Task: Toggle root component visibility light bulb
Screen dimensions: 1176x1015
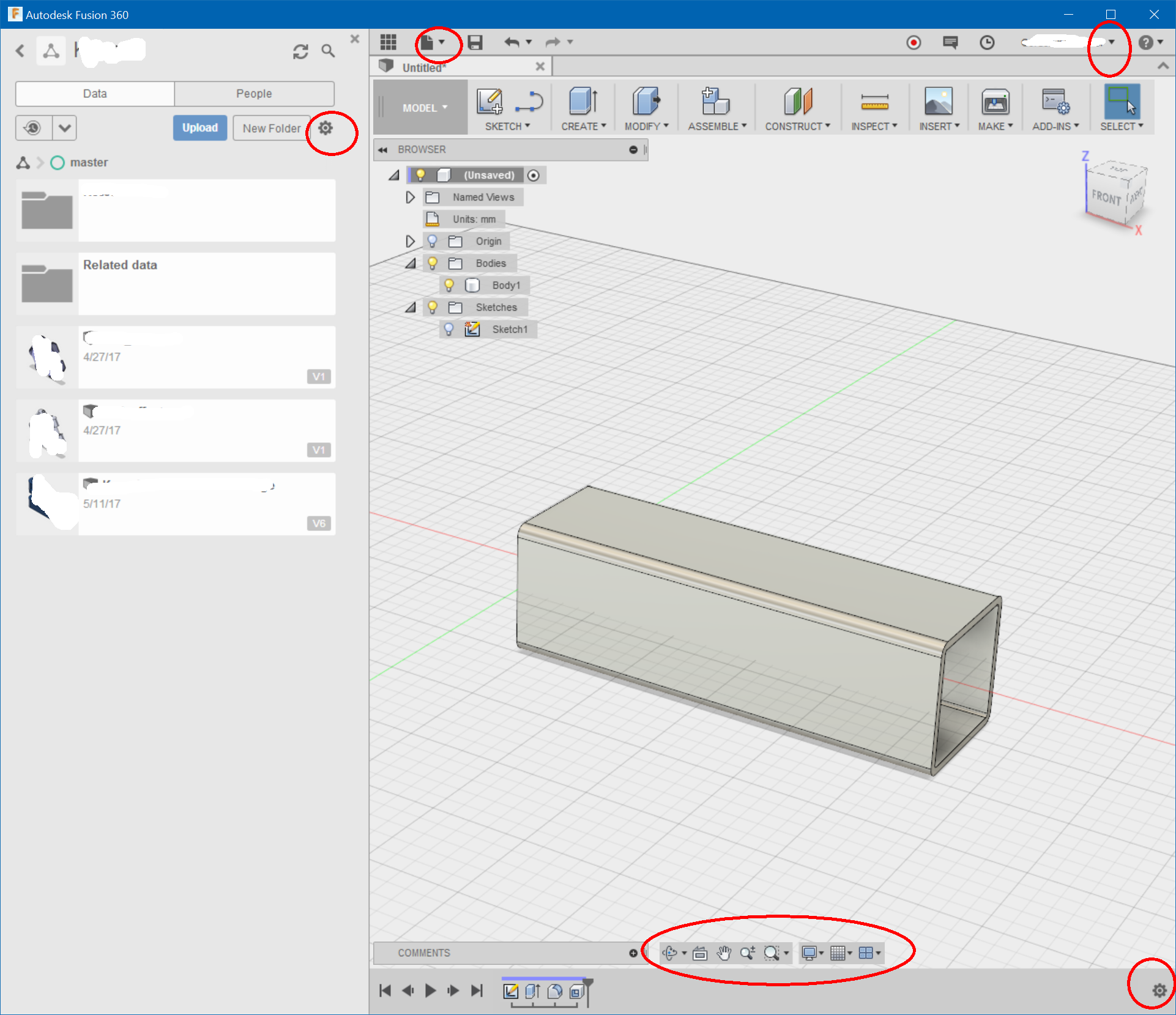Action: [420, 175]
